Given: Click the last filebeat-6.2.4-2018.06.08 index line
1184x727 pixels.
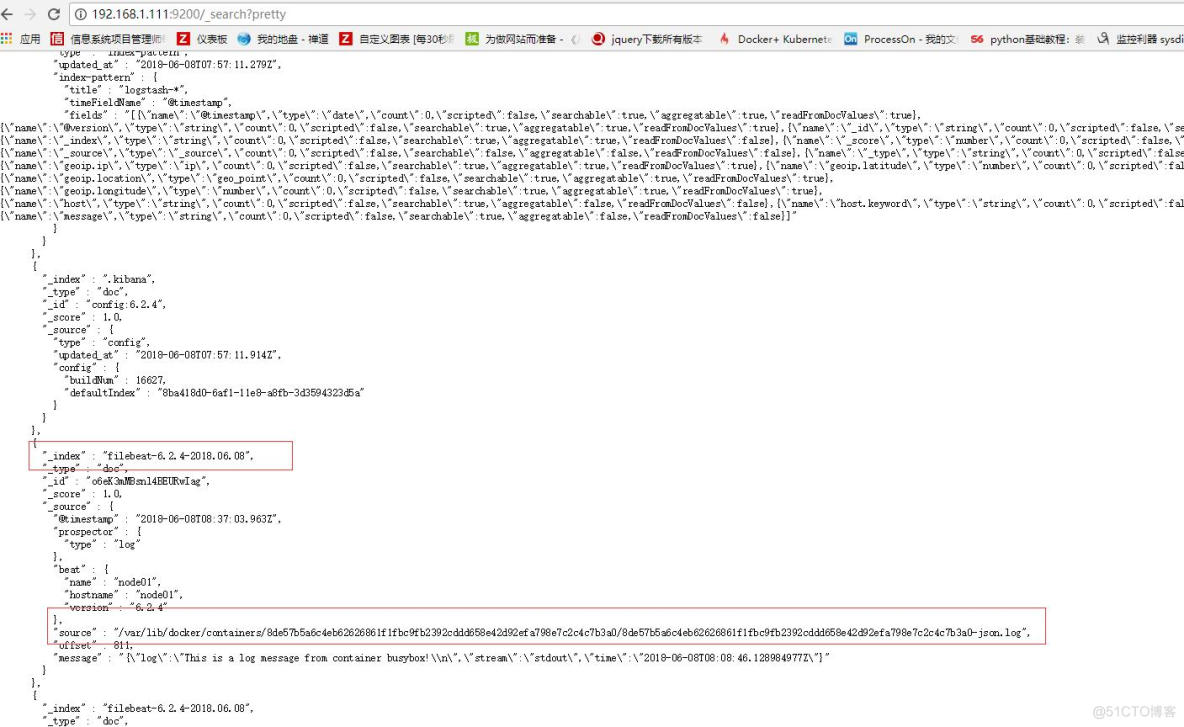Looking at the screenshot, I should pyautogui.click(x=148, y=708).
